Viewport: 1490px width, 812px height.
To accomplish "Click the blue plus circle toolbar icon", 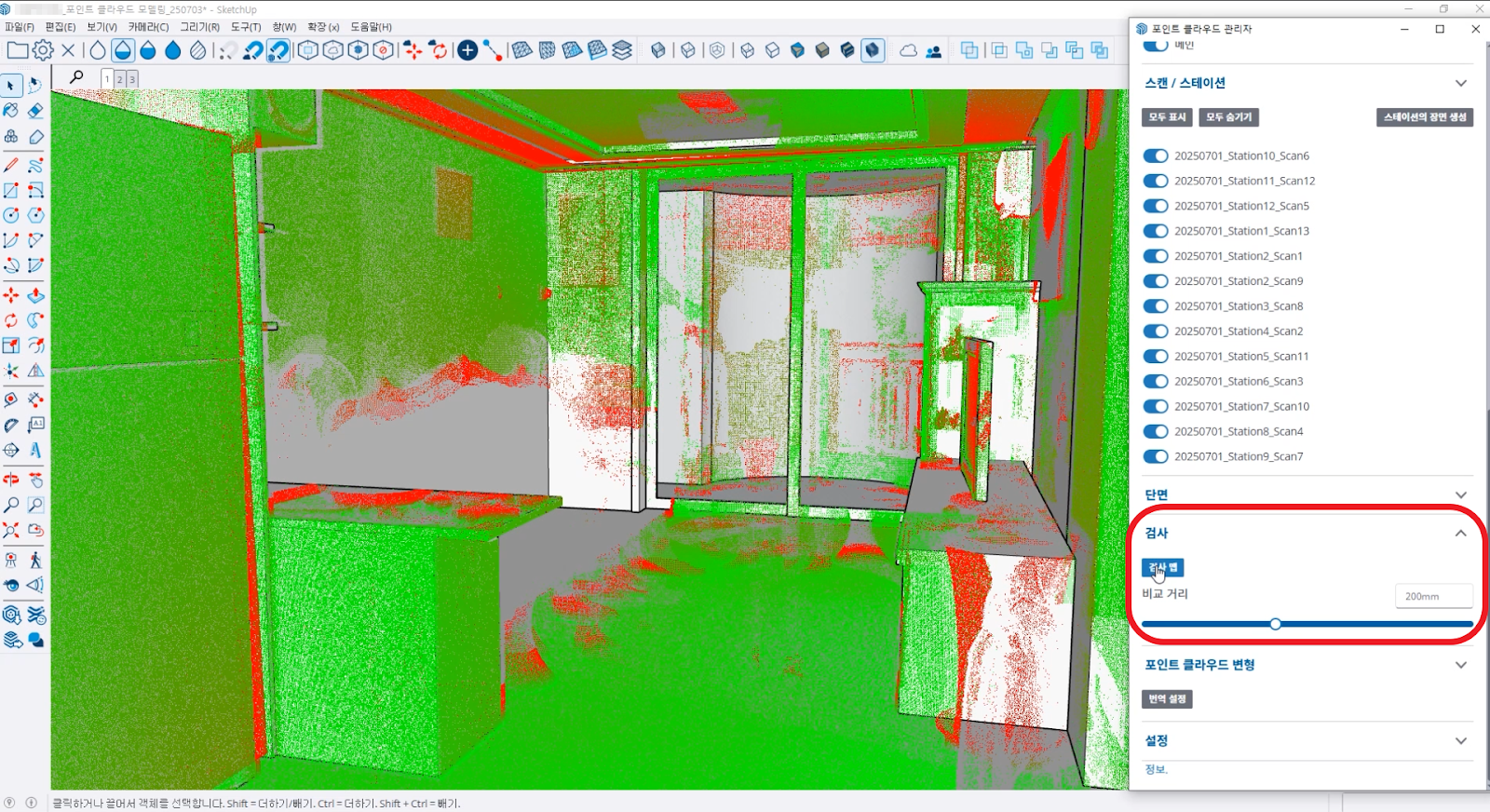I will pos(467,50).
